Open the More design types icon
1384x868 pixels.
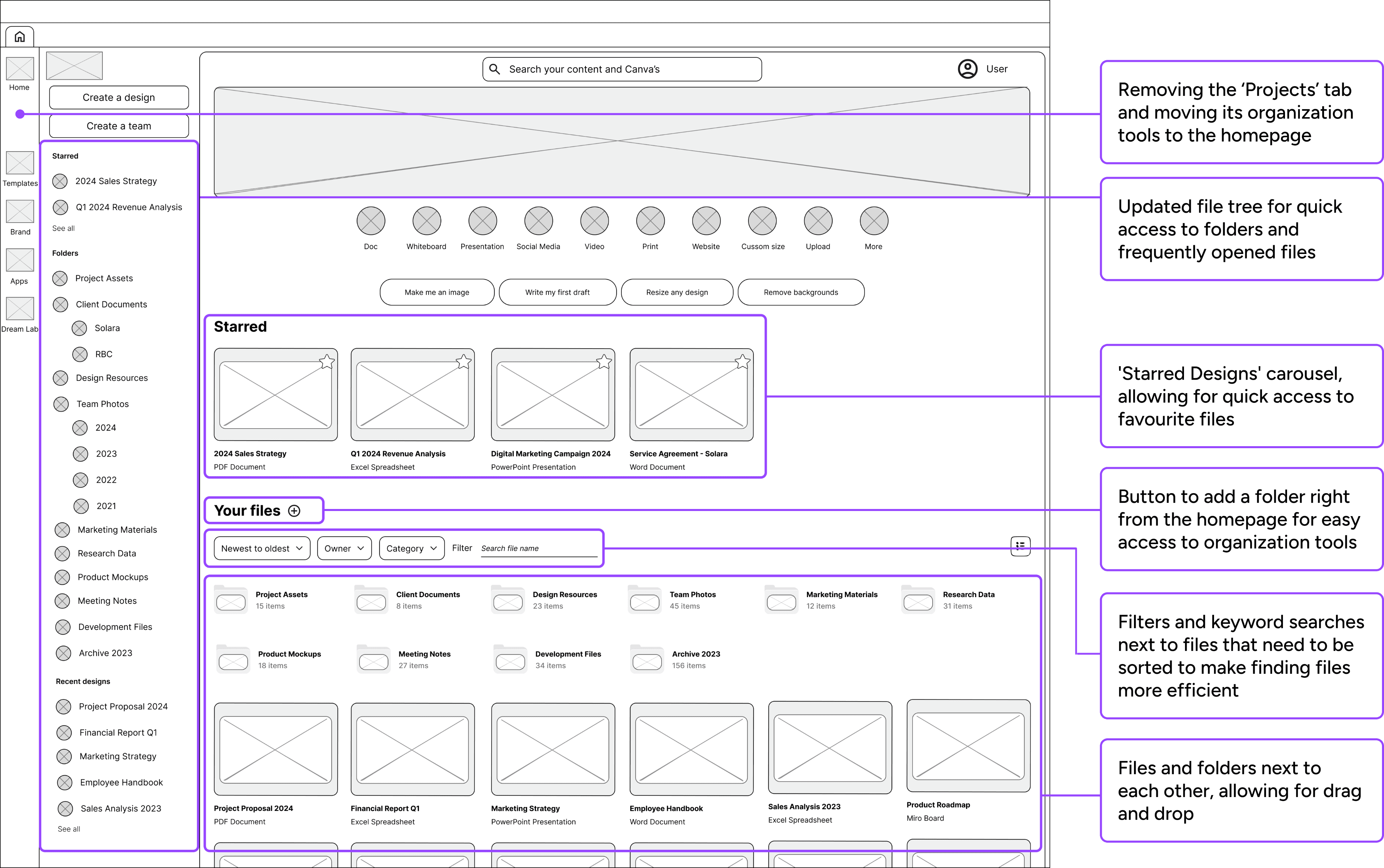[874, 221]
